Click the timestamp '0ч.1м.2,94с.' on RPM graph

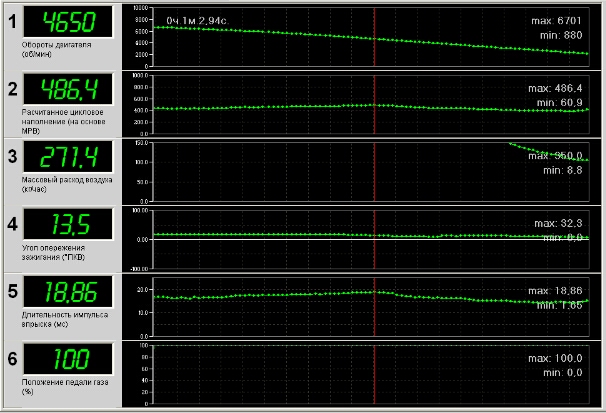coord(197,20)
